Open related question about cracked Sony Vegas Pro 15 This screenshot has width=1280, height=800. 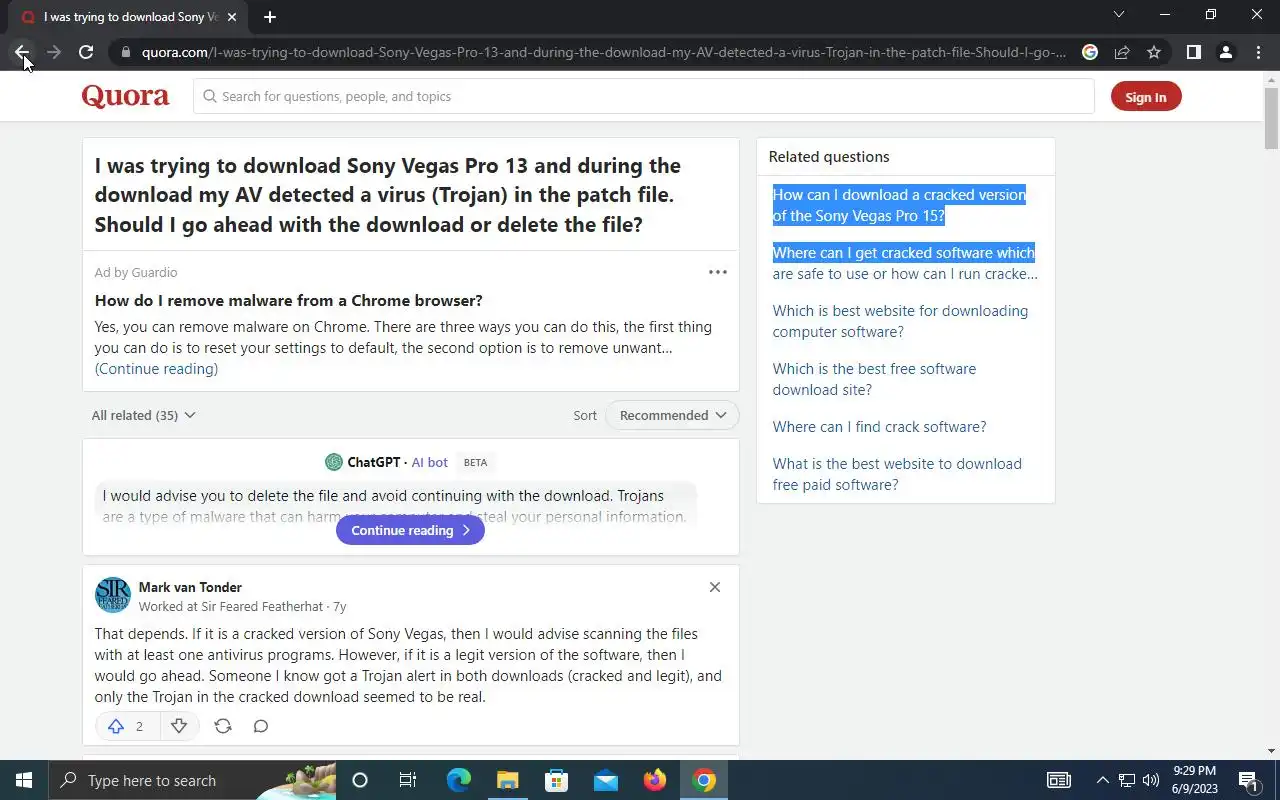click(x=899, y=205)
